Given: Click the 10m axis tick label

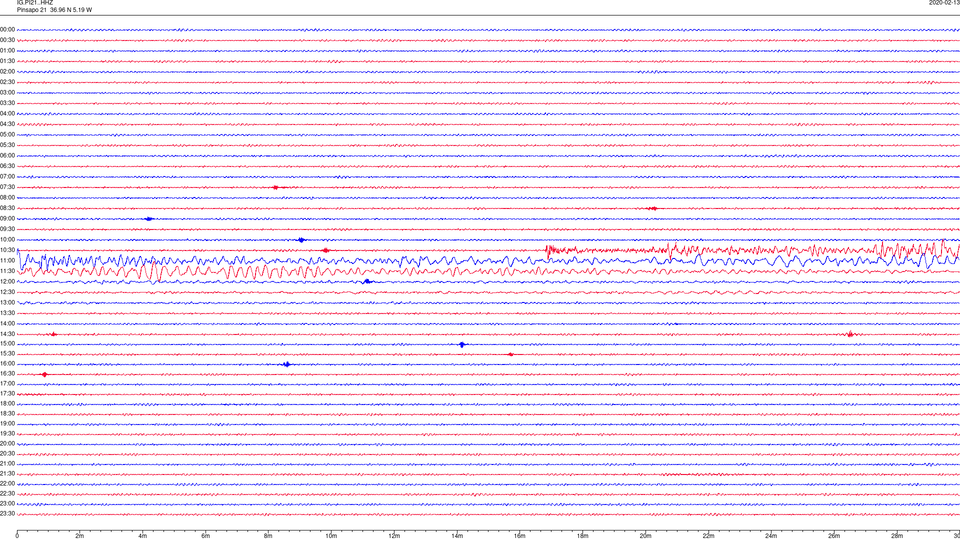Looking at the screenshot, I should (x=331, y=536).
